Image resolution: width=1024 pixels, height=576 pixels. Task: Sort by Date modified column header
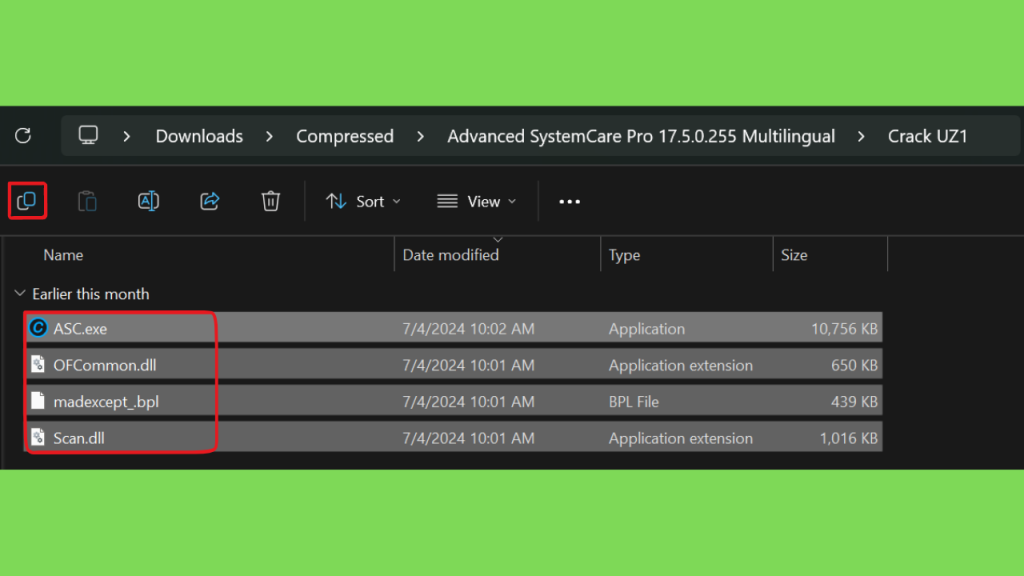pos(451,255)
